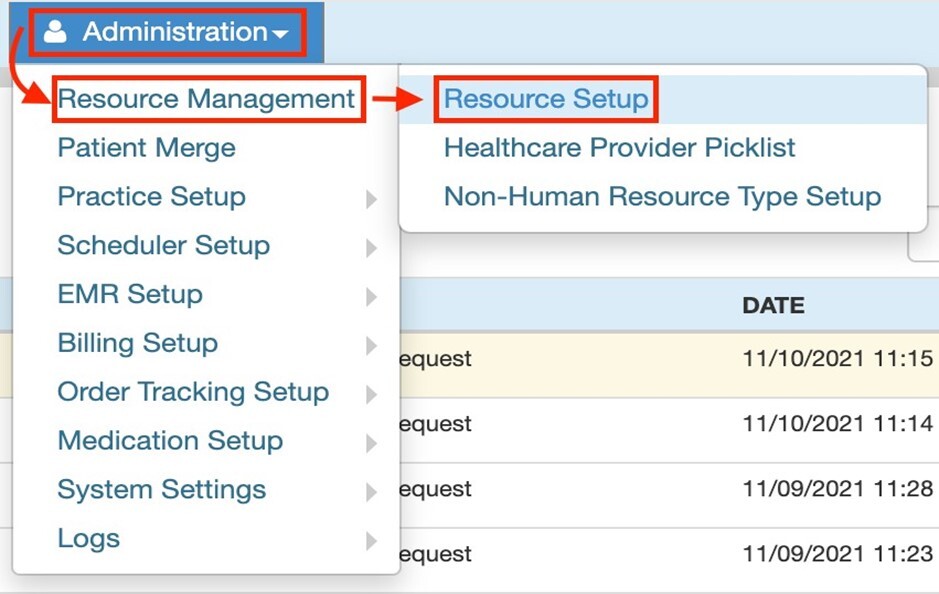This screenshot has height=594, width=939.
Task: Click the Resource Management menu entry
Action: 206,99
